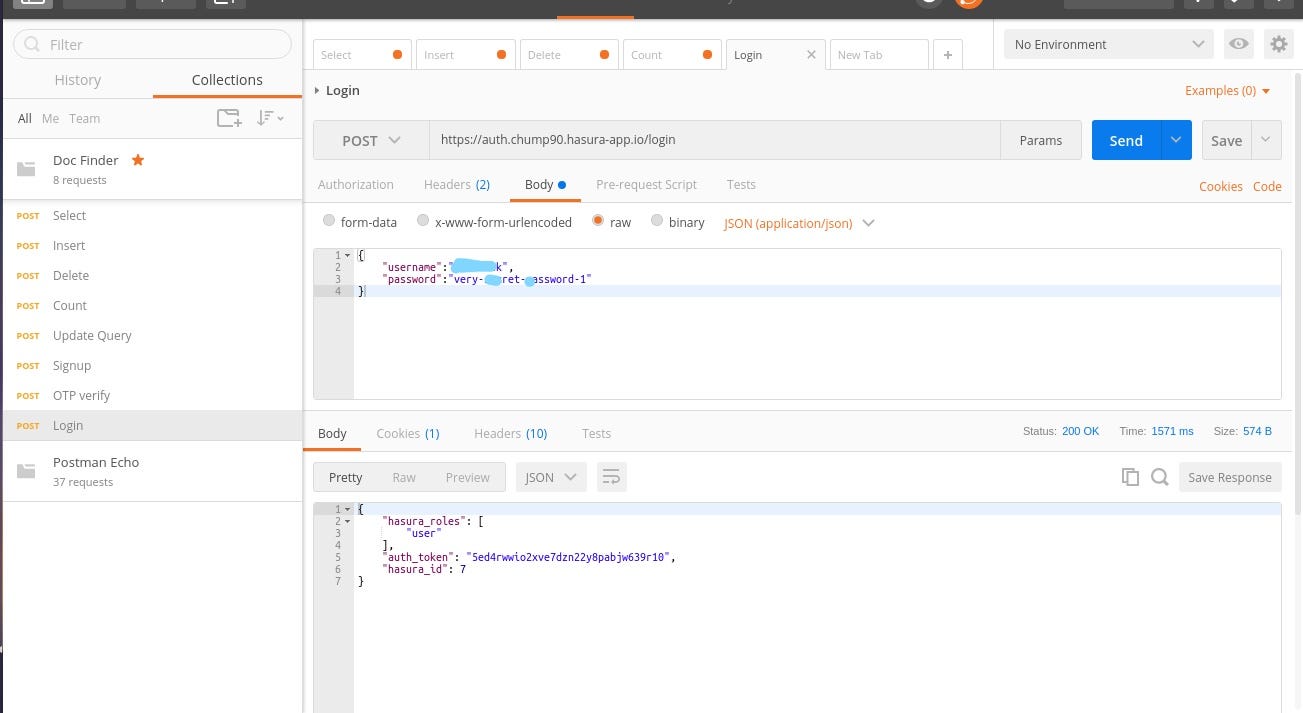This screenshot has height=713, width=1303.
Task: Toggle line wrap in the response viewer
Action: [611, 477]
